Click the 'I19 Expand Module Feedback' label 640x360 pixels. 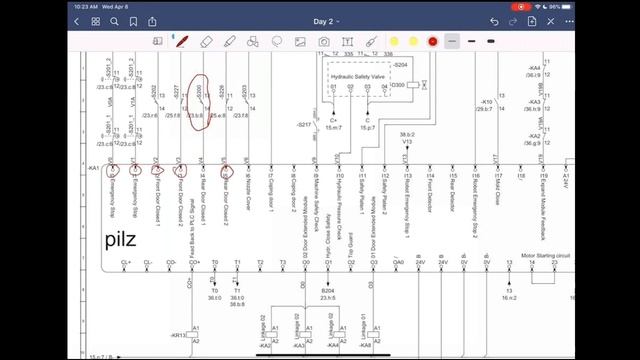543,206
